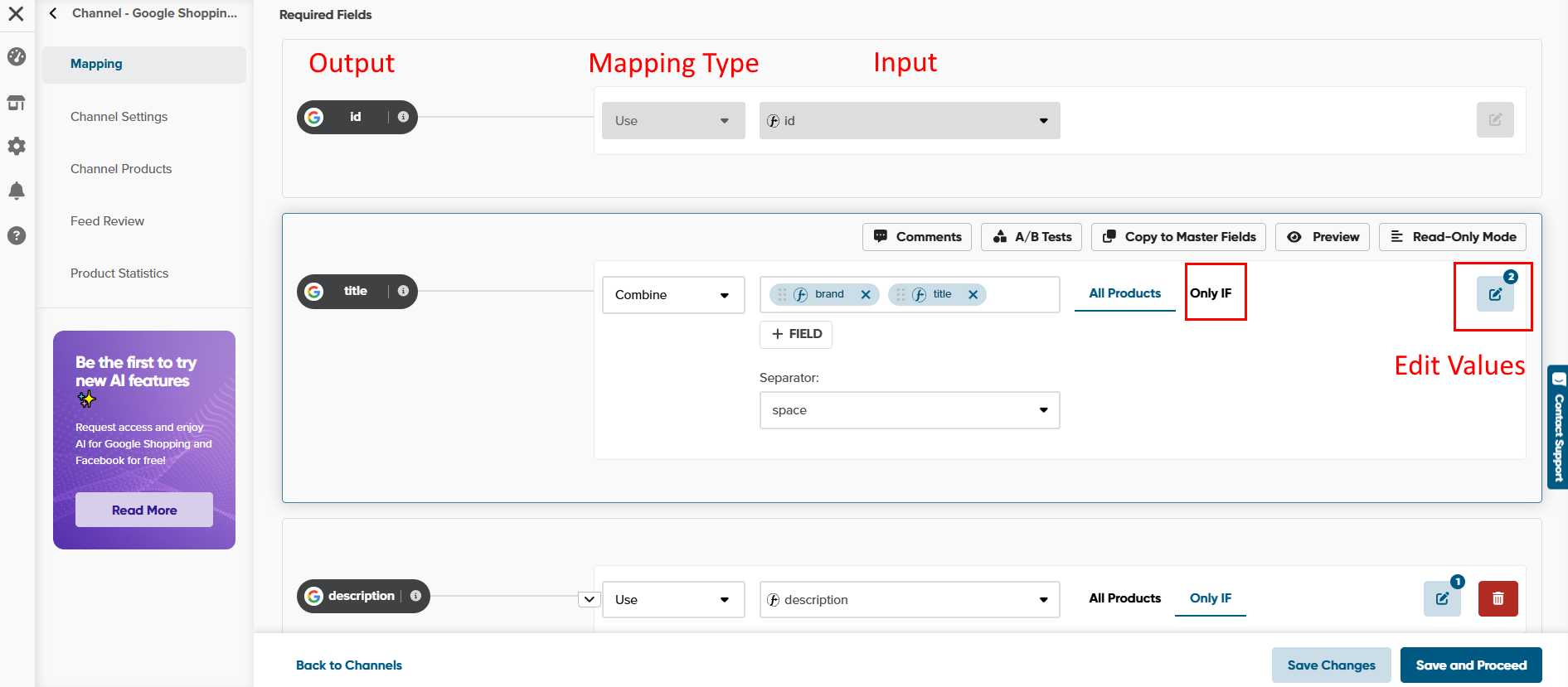Screen dimensions: 1568x687
Task: Open the shop storefront icon in sidebar
Action: click(17, 103)
